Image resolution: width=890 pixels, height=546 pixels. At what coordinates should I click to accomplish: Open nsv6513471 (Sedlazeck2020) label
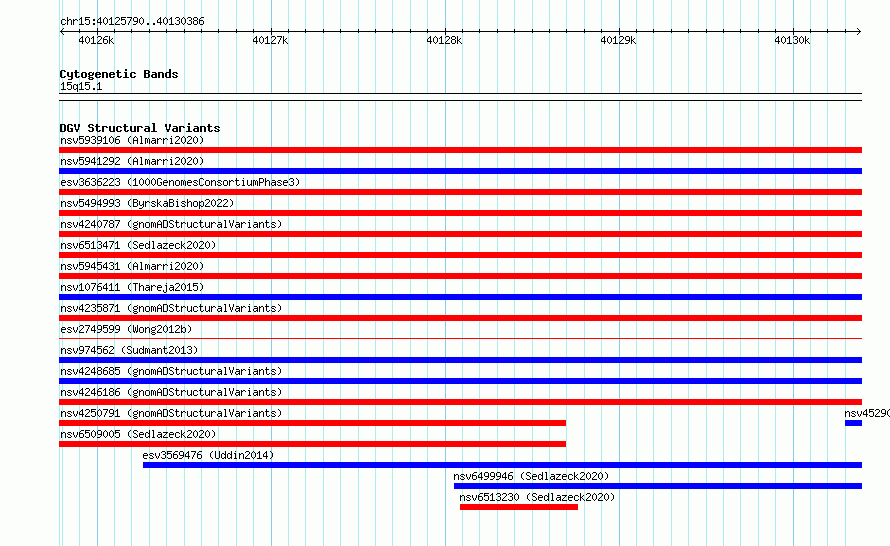138,245
